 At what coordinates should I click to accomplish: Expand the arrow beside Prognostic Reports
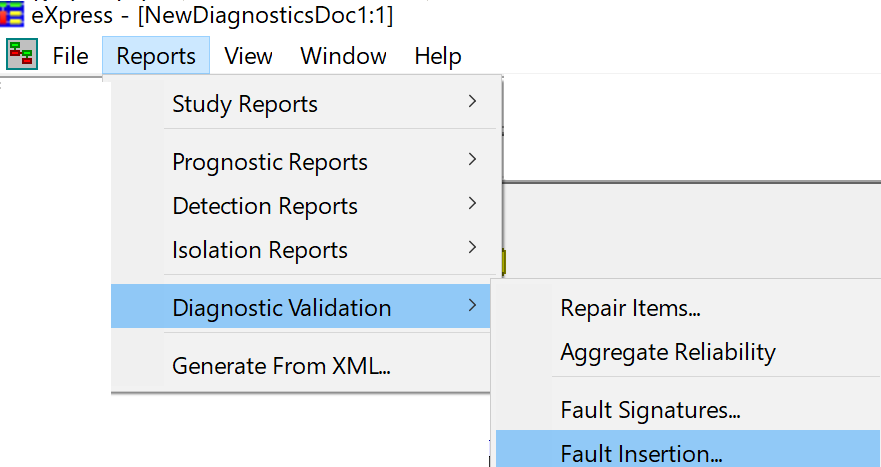[473, 160]
